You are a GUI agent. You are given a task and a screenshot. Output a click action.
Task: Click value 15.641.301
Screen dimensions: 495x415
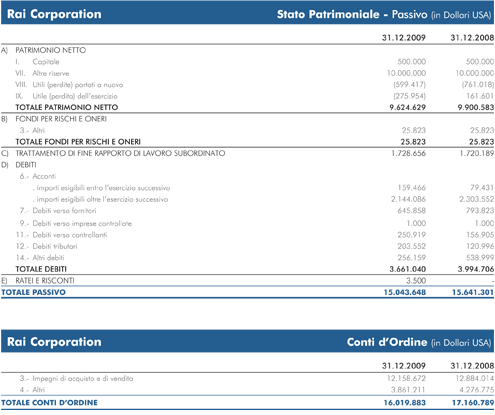pos(473,292)
